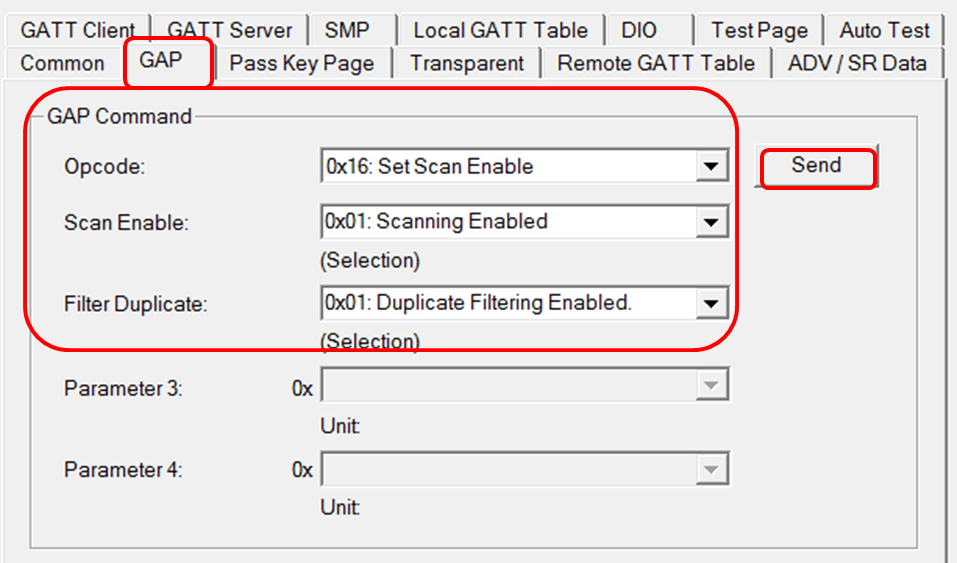Select the Auto Test tab
This screenshot has width=957, height=563.
coord(885,30)
